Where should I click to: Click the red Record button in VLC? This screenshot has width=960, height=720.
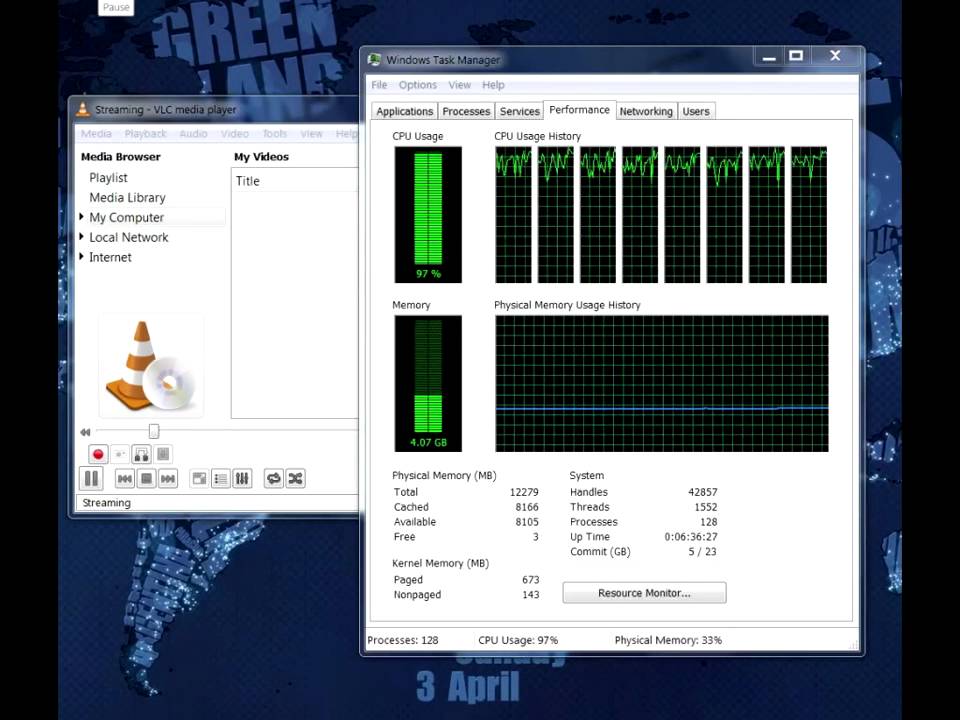coord(97,454)
